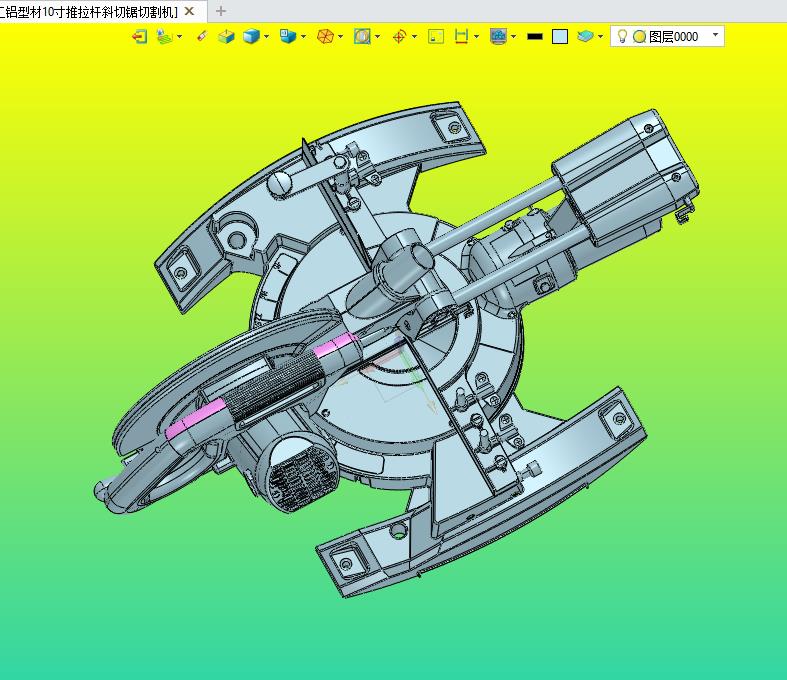
Task: Click the blue cube view-orientation icon
Action: pyautogui.click(x=288, y=36)
